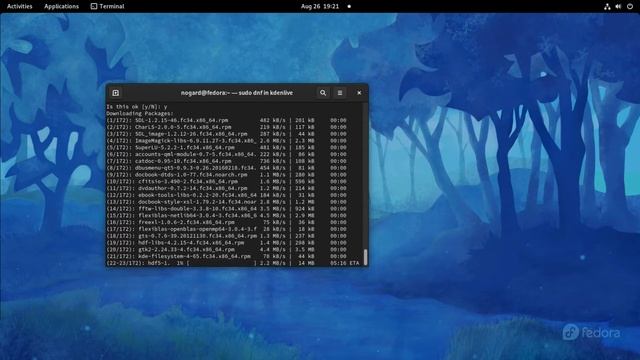Click the CharLS-2.0.0-5 package line
640x360 pixels.
click(227, 127)
